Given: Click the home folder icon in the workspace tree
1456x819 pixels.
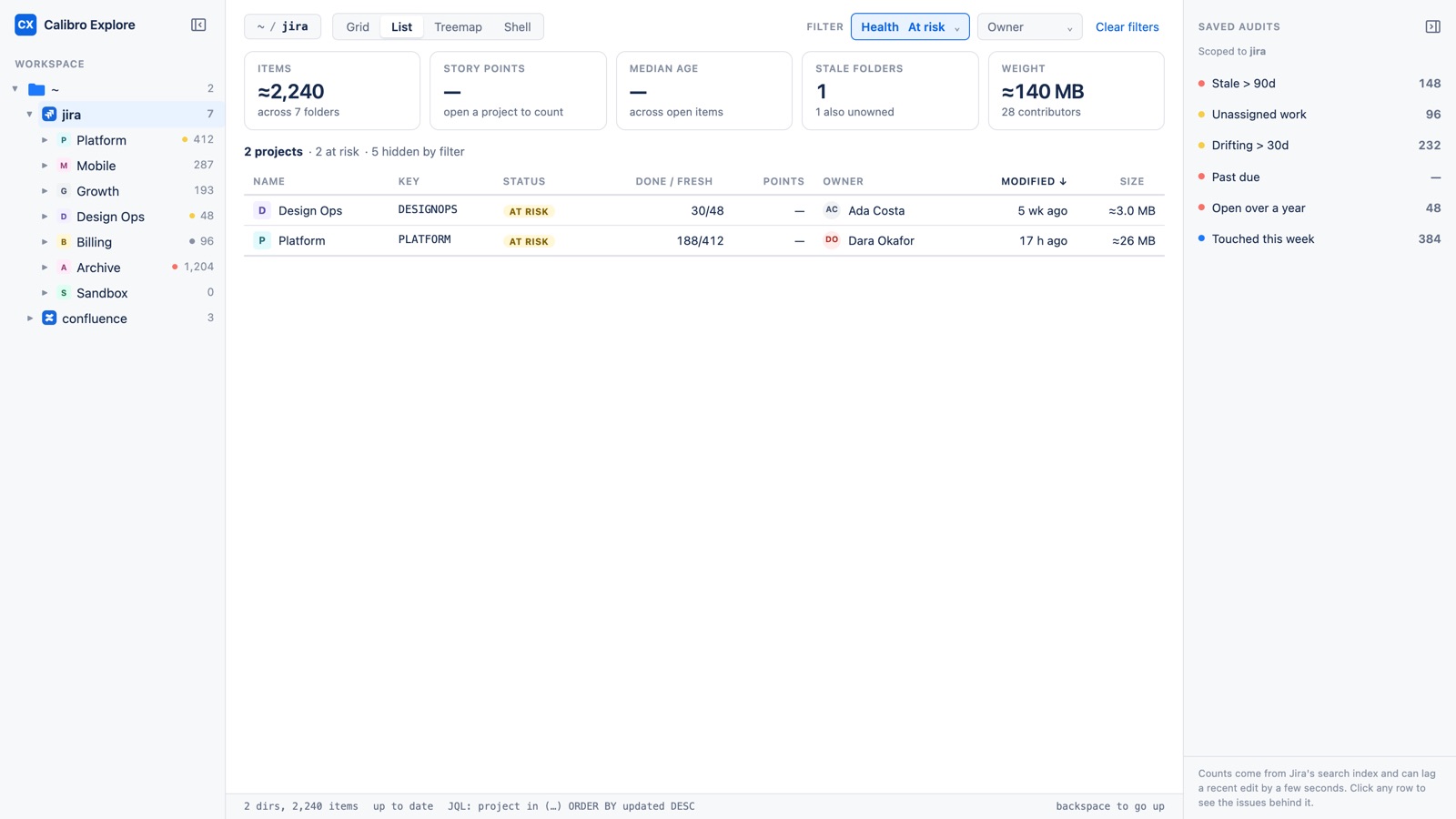Looking at the screenshot, I should pos(36,89).
